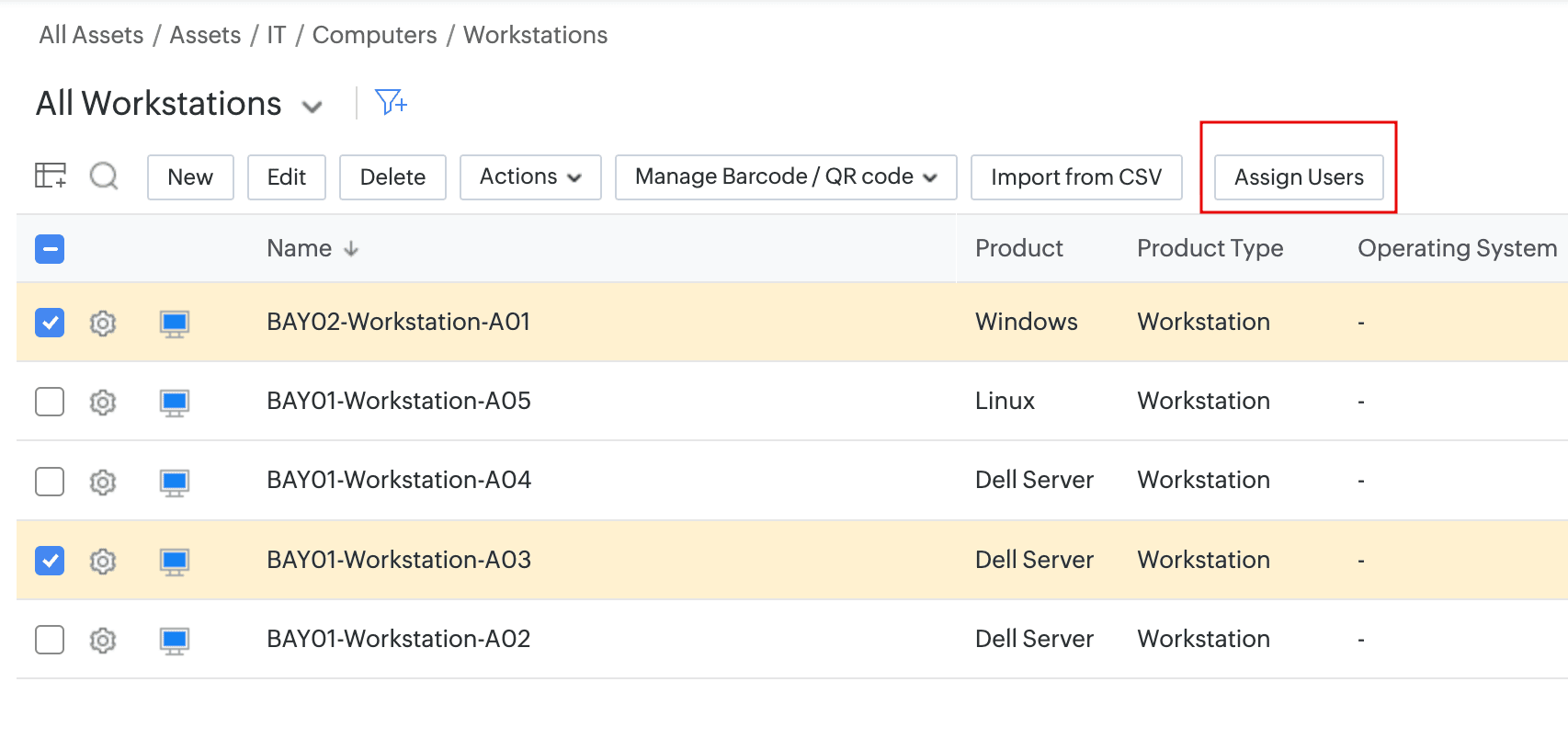Click Import from CSV button
The image size is (1568, 750).
(x=1076, y=176)
